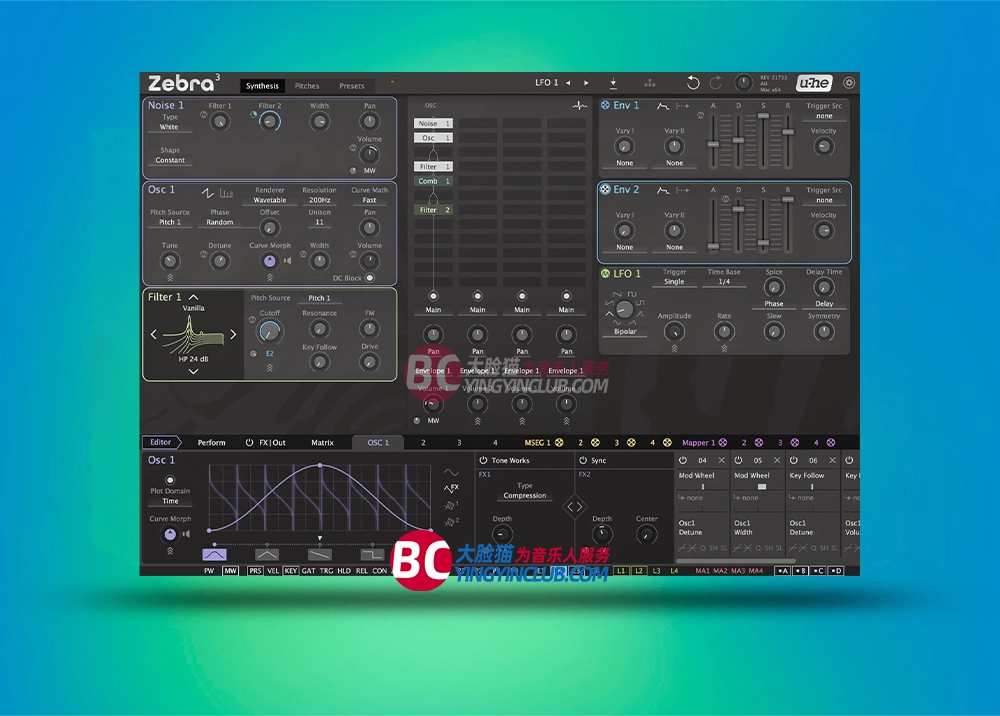Select the next filter type arrow
This screenshot has height=716, width=1000.
point(234,334)
